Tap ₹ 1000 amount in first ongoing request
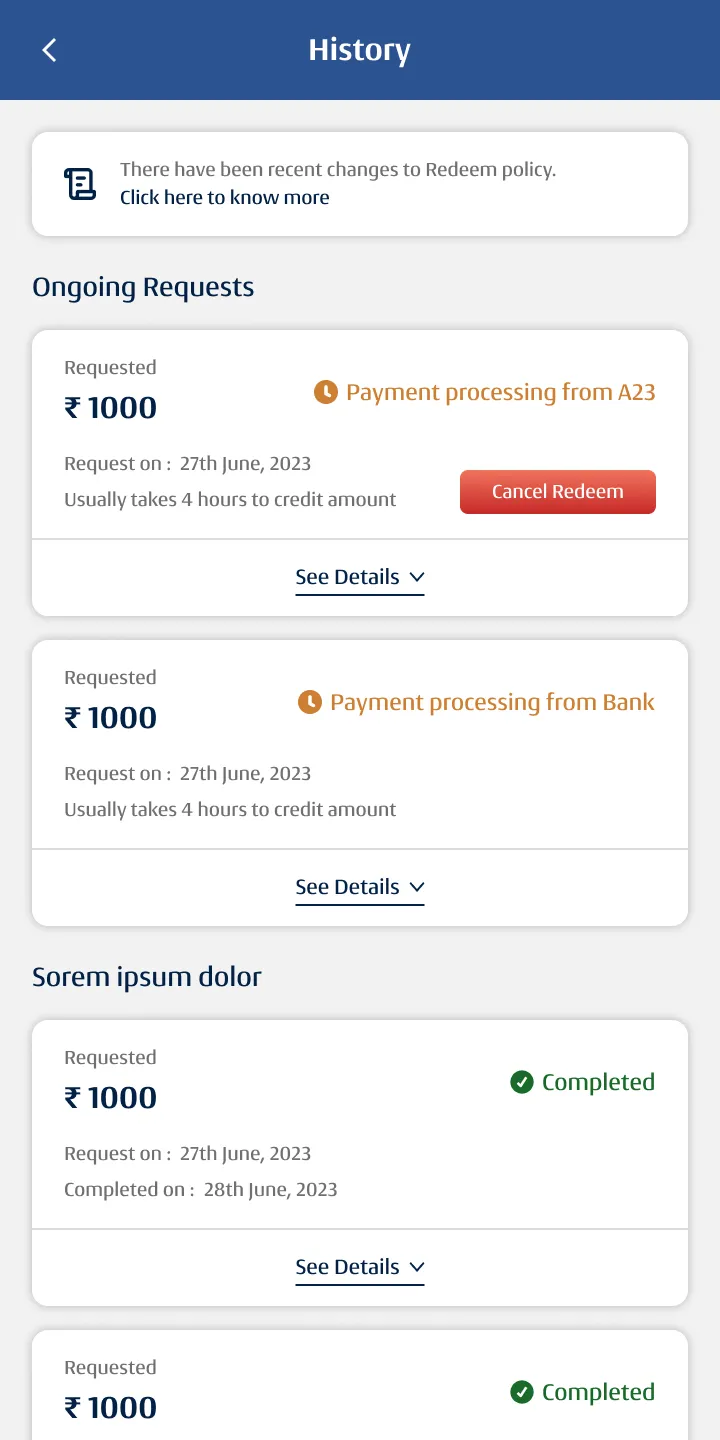 [111, 408]
